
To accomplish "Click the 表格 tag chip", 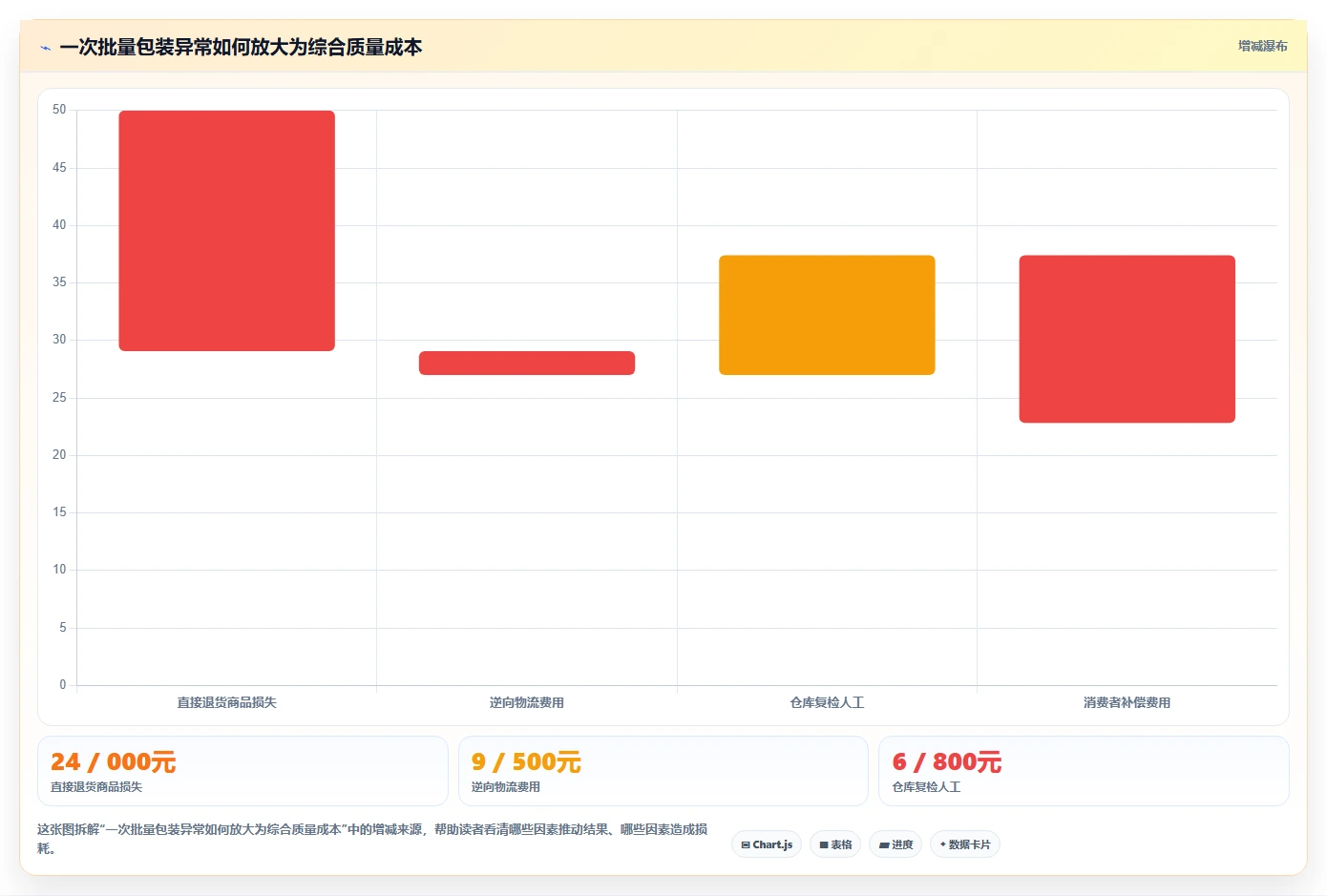I will [x=835, y=844].
